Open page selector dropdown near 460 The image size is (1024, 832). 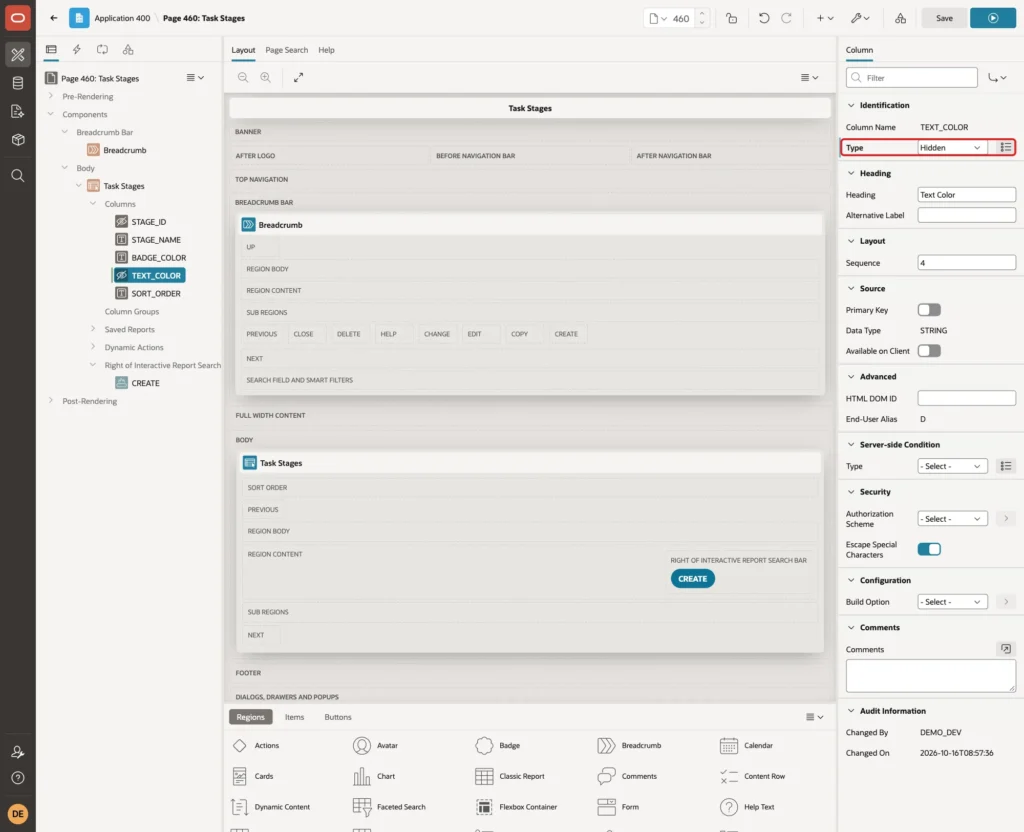tap(658, 18)
